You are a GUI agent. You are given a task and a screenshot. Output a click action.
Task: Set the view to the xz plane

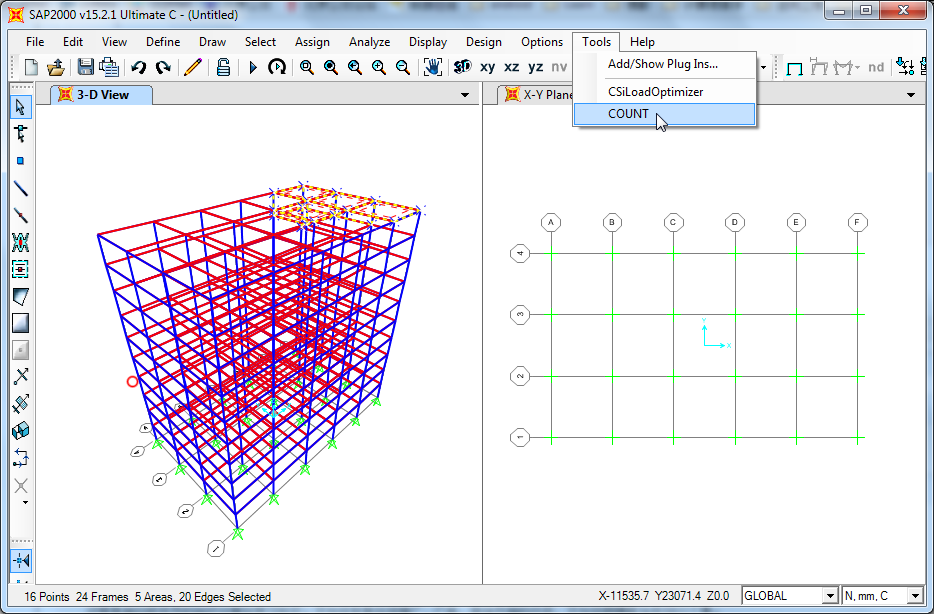[x=511, y=67]
